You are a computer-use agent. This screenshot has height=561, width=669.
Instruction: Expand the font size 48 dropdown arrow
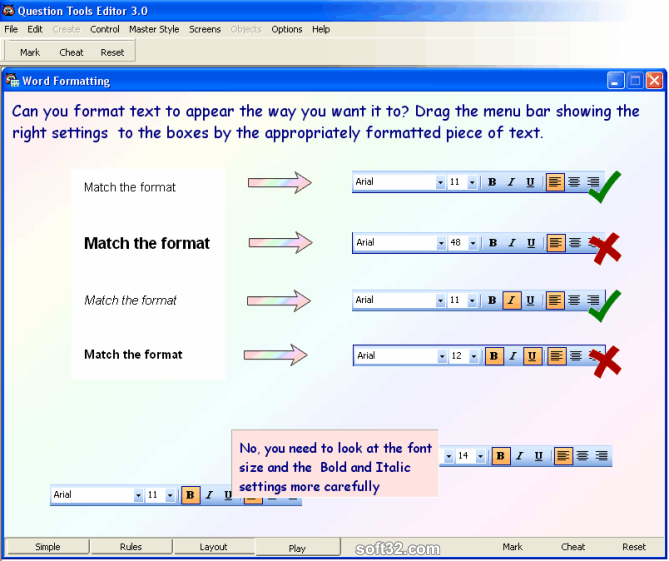(473, 243)
